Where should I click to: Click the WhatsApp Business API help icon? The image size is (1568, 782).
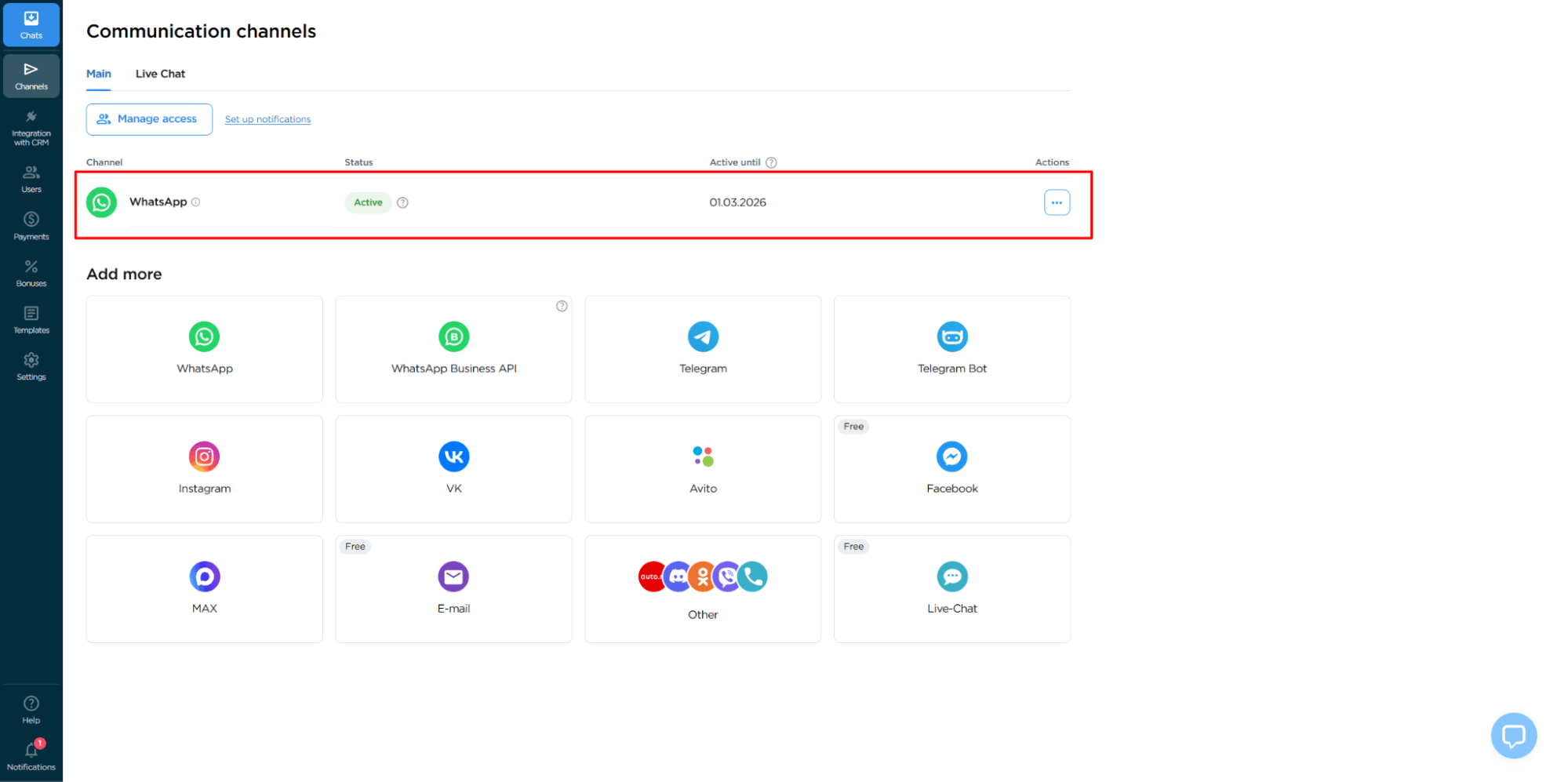[x=562, y=306]
